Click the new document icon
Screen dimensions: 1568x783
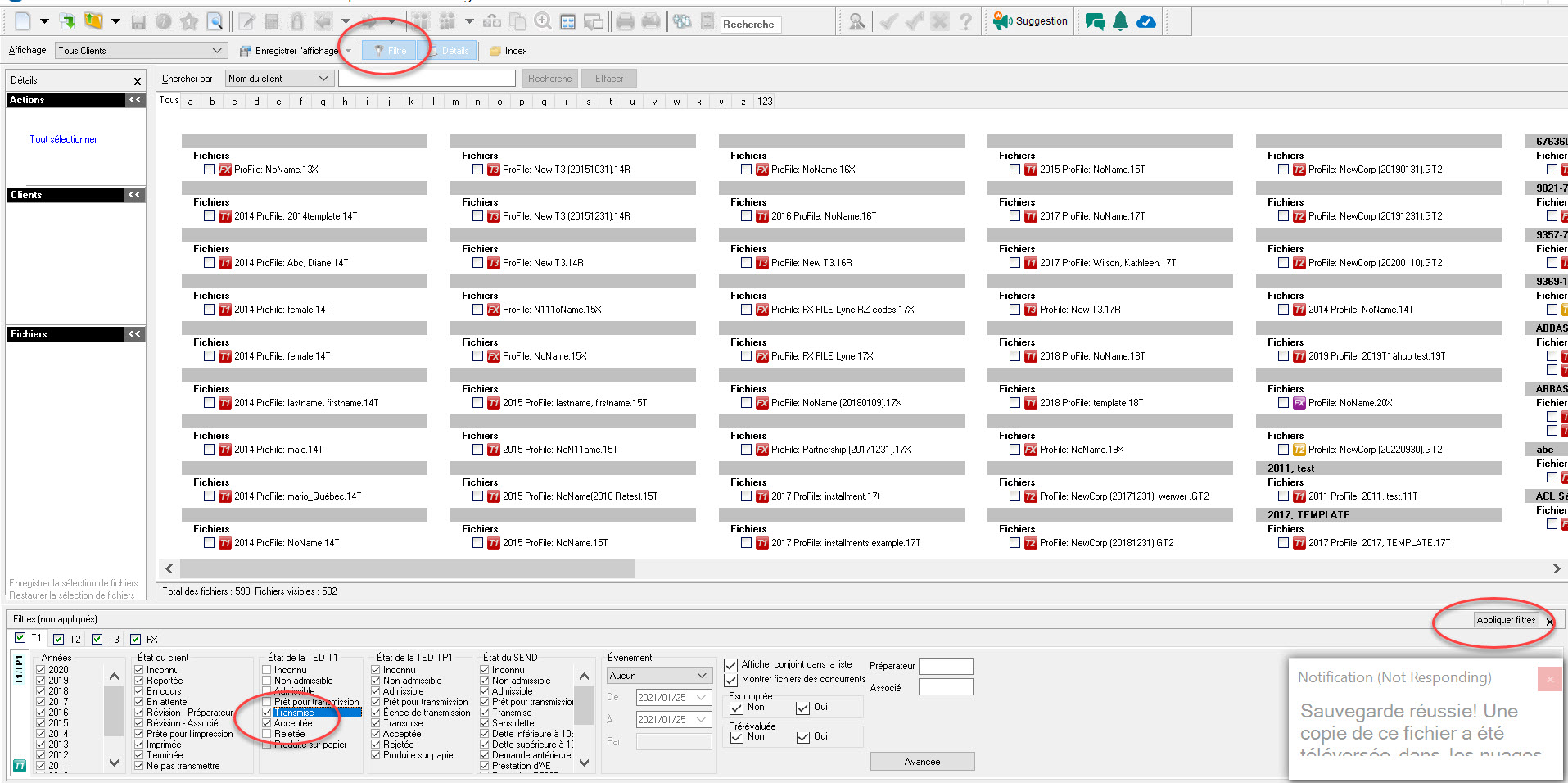pos(22,21)
